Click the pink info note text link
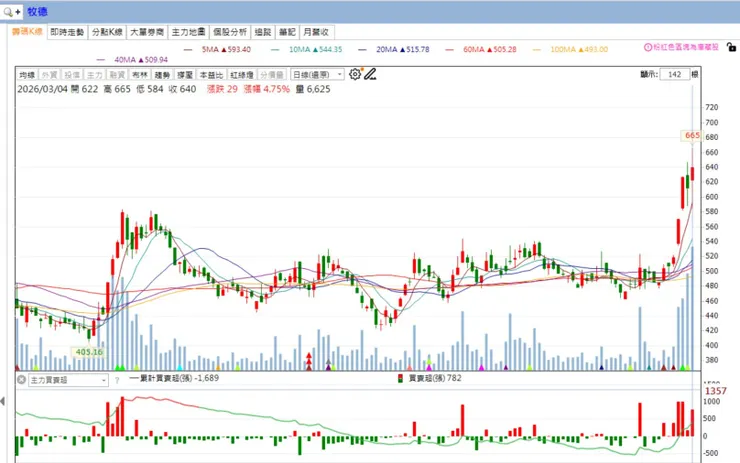740x463 pixels. tap(686, 47)
